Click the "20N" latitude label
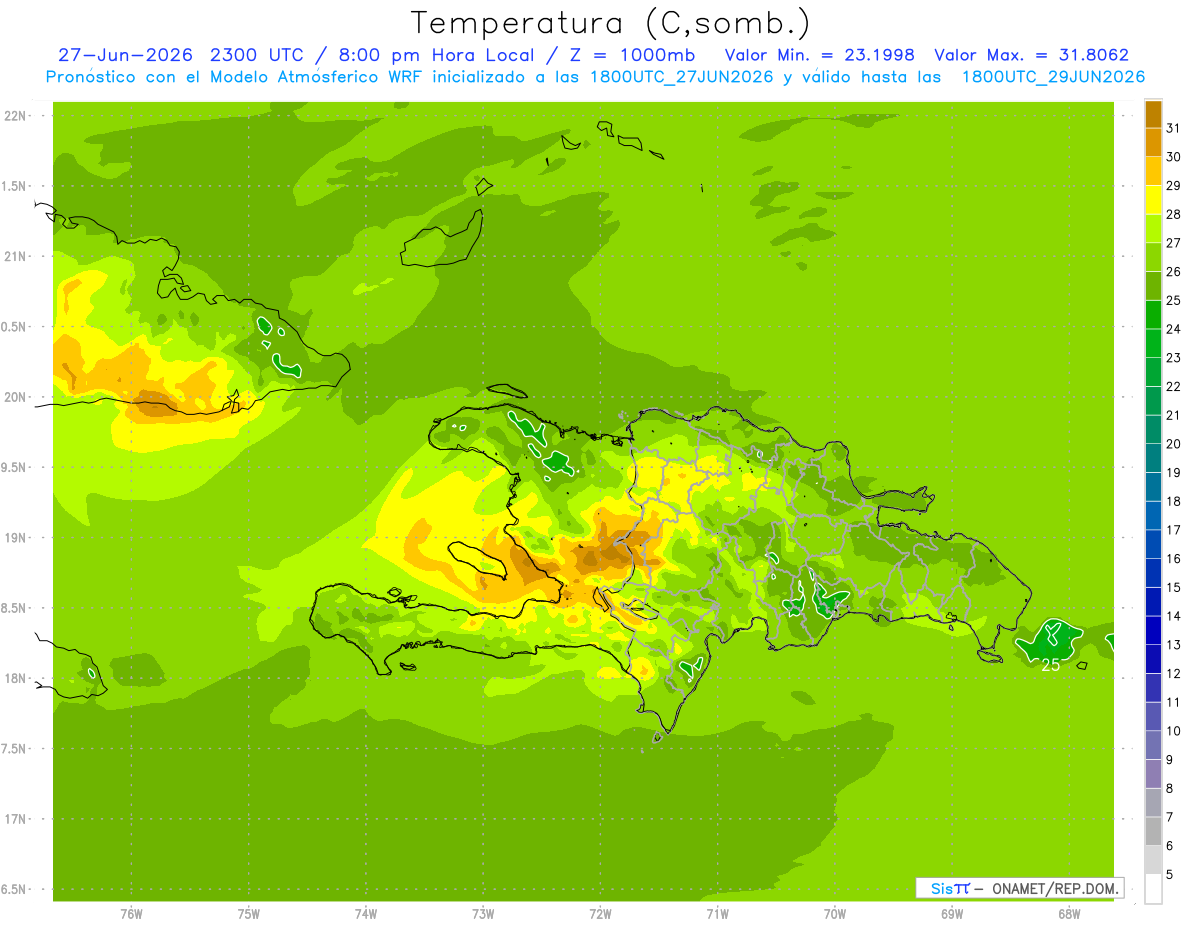The height and width of the screenshot is (927, 1200). [x=14, y=397]
